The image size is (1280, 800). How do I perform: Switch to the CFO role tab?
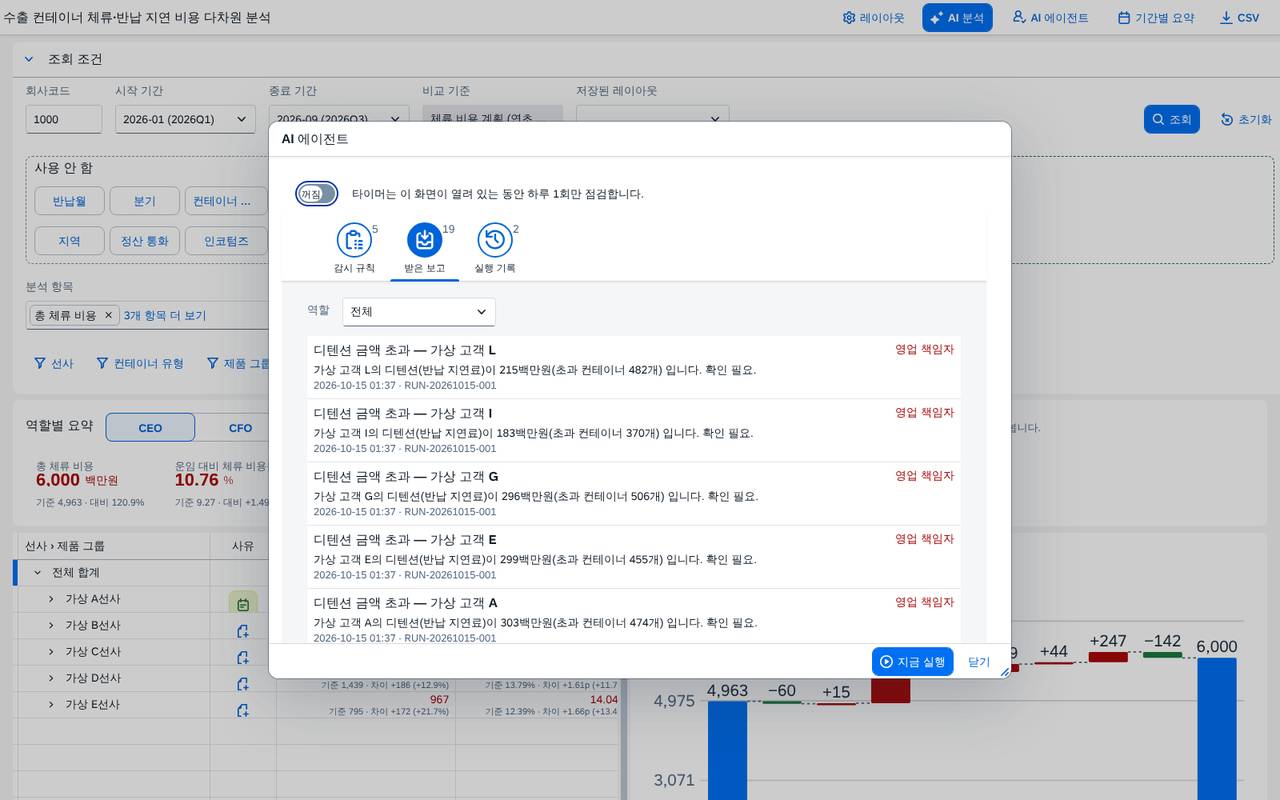click(240, 428)
